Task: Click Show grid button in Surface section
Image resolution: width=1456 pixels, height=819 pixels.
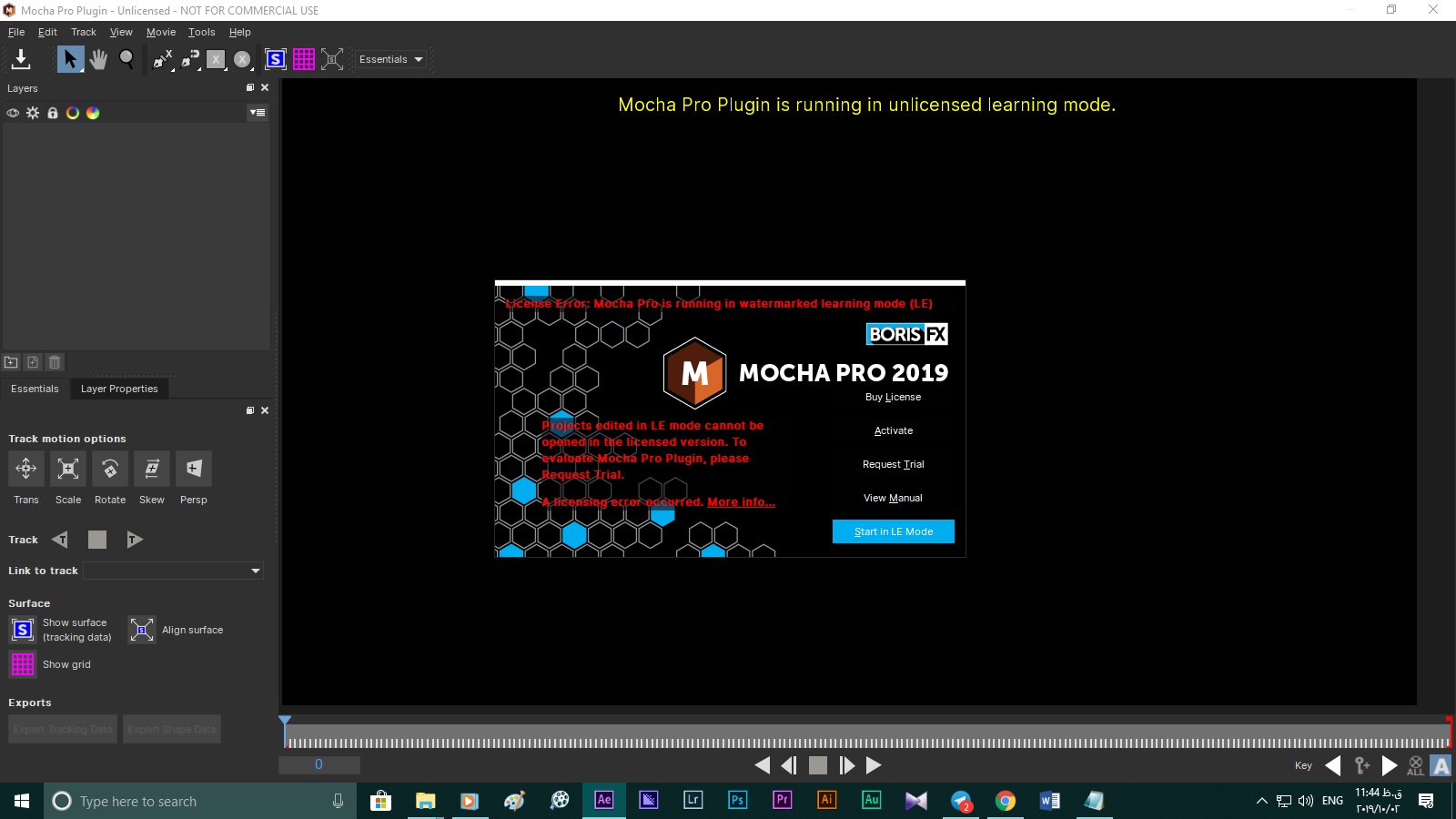Action: (23, 664)
